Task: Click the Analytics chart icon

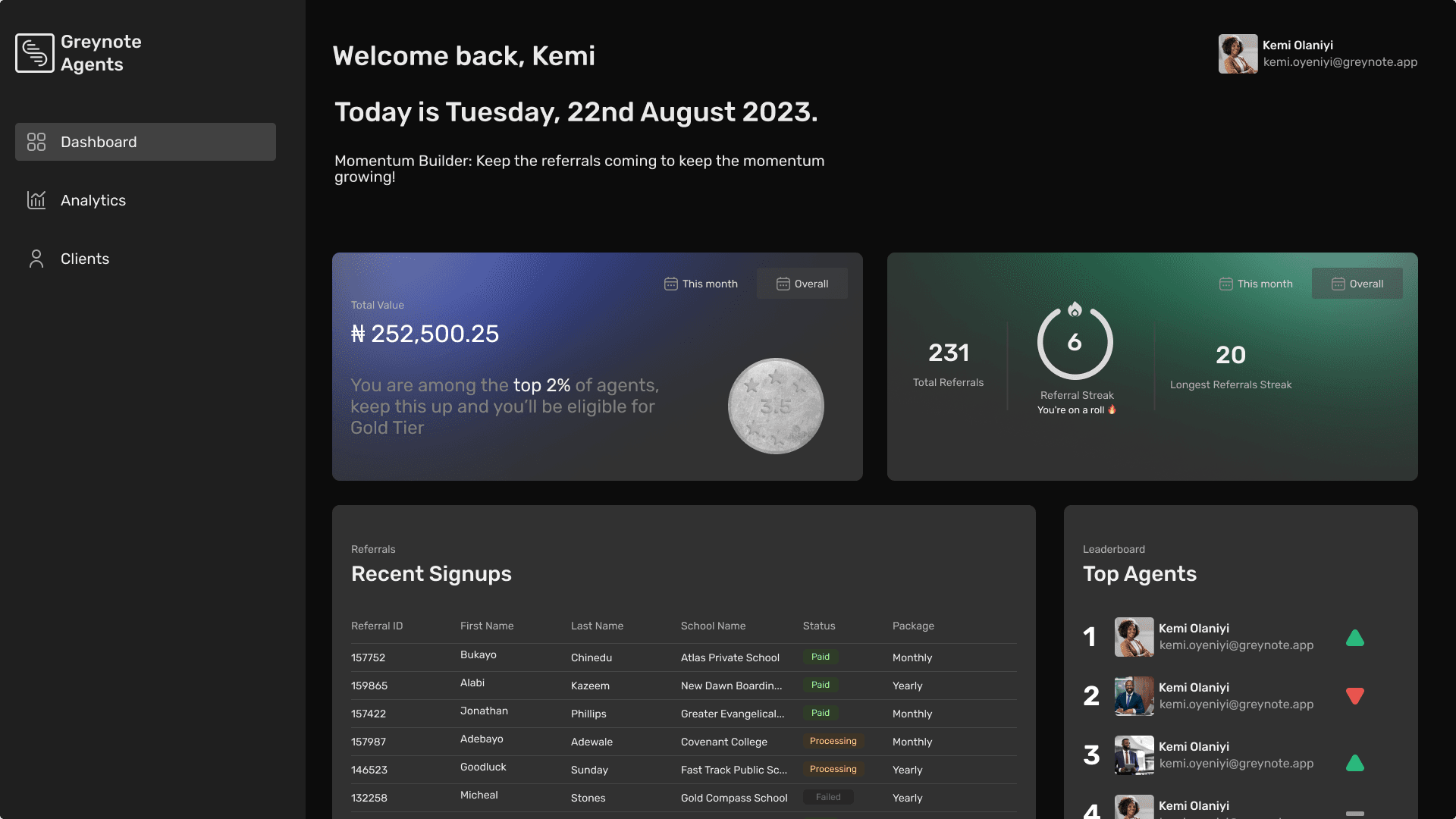Action: (36, 200)
